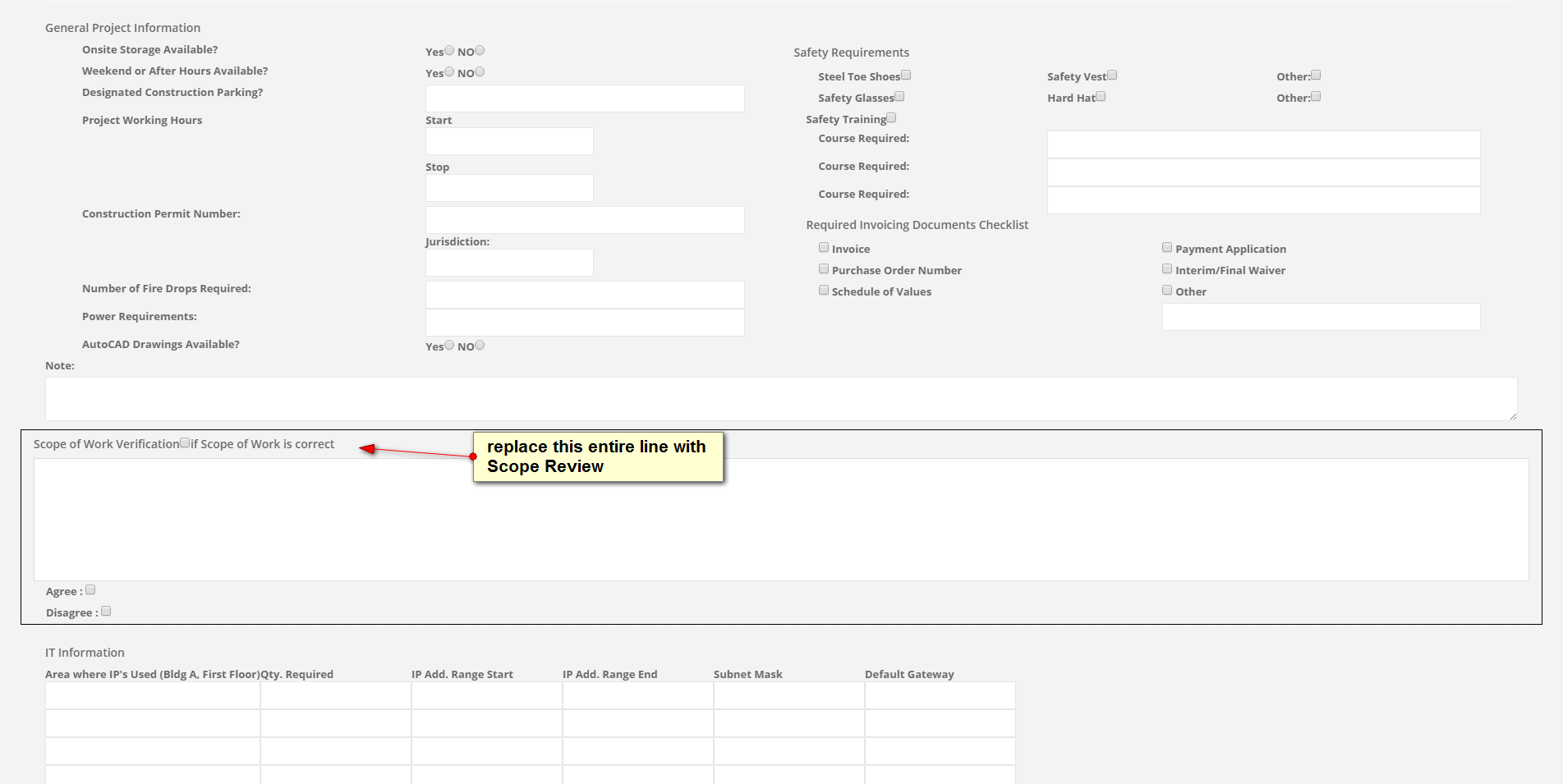Focus the Number of Fire Drops Required field

[x=585, y=295]
